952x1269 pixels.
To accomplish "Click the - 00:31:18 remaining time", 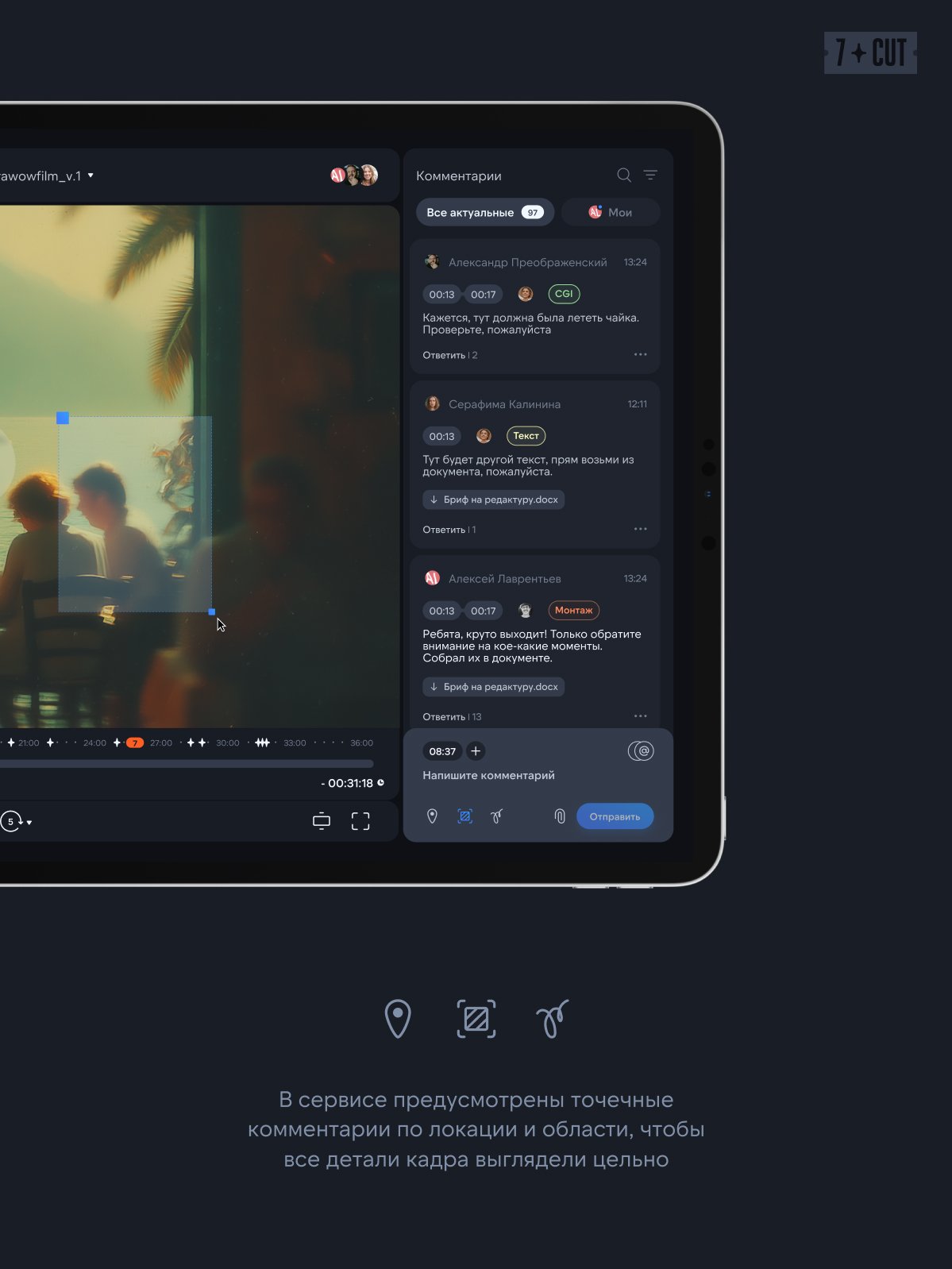I will [x=347, y=783].
